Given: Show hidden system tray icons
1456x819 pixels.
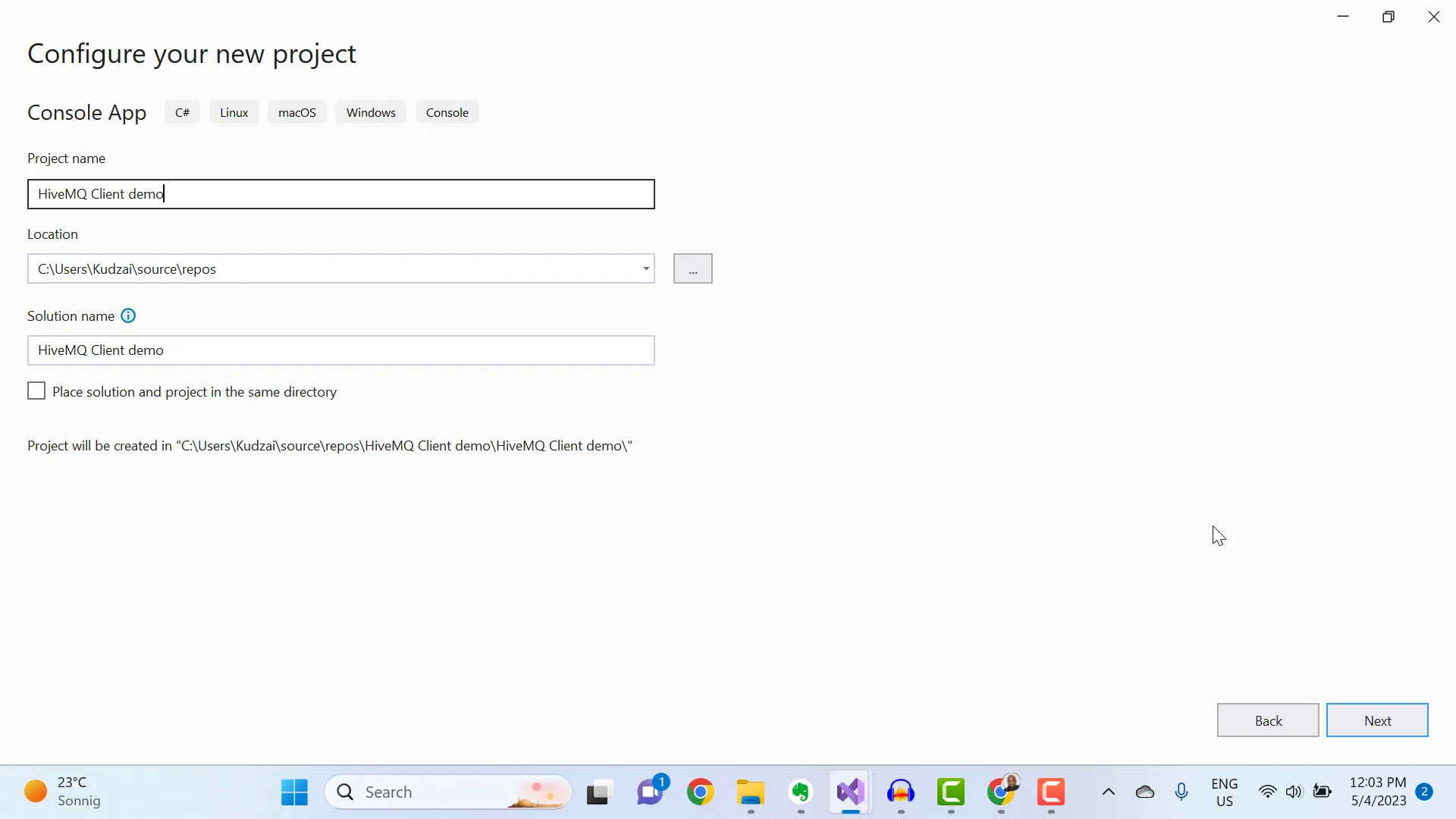Looking at the screenshot, I should [x=1109, y=792].
